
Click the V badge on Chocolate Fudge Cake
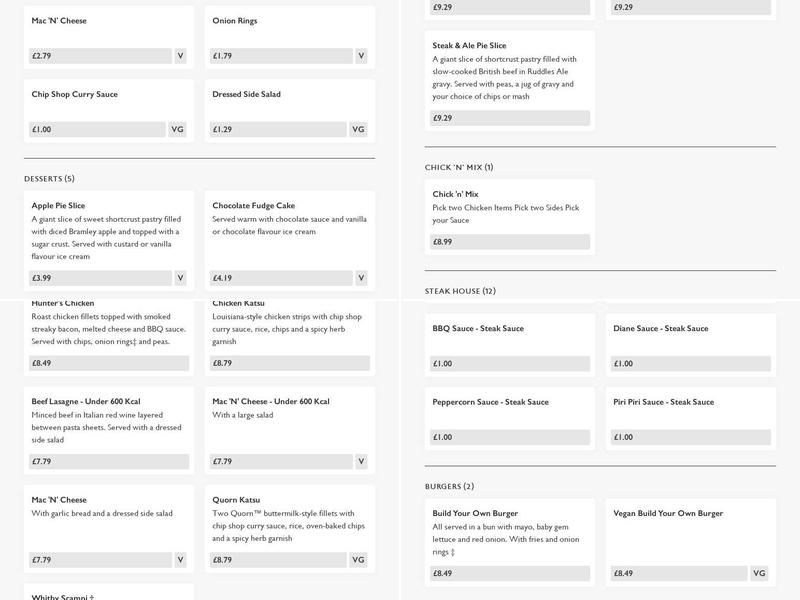tap(361, 278)
